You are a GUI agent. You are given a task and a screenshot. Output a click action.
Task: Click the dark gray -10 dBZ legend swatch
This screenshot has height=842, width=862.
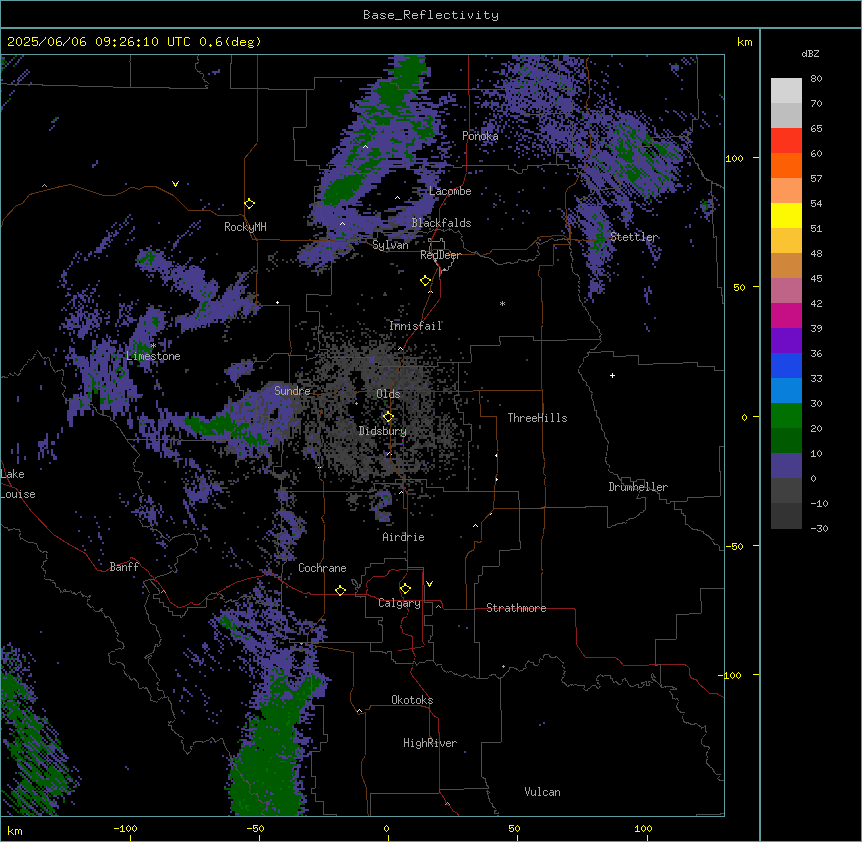click(x=786, y=516)
